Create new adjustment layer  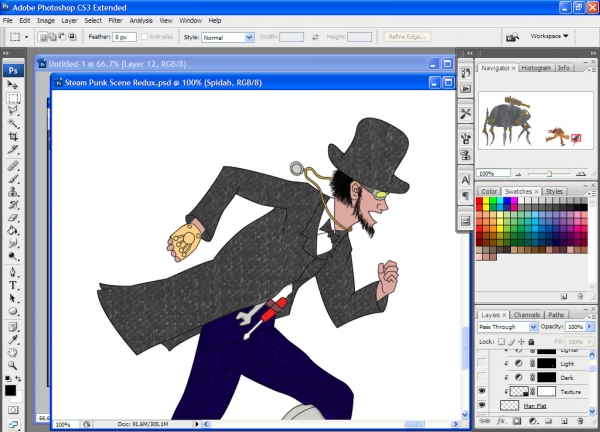[x=533, y=421]
